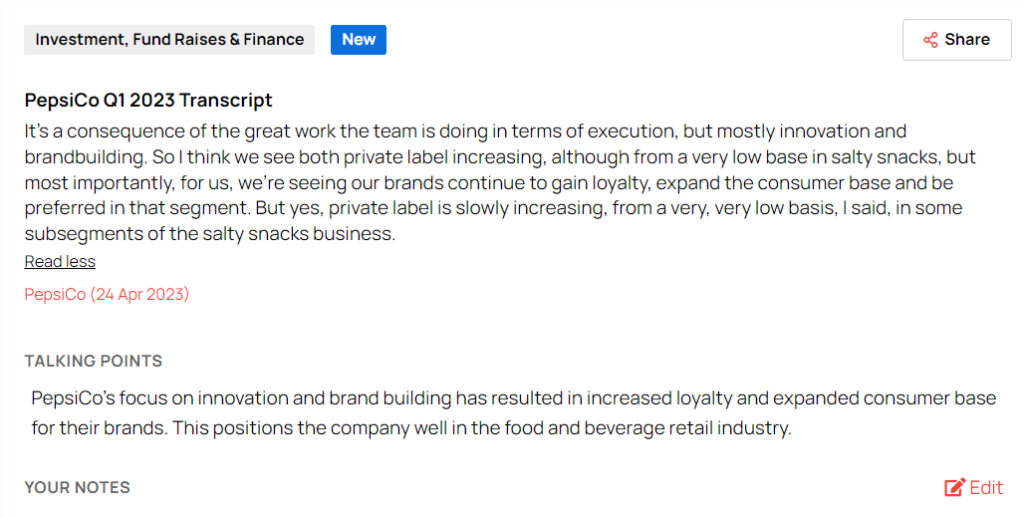Click the word "Finance" in the category tag

pos(273,40)
